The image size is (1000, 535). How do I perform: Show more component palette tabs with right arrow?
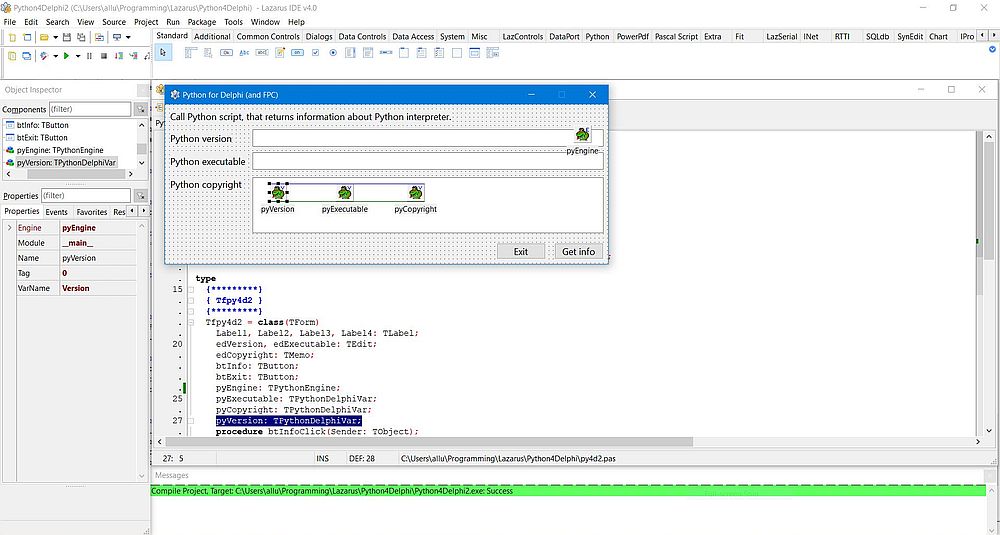click(x=994, y=36)
